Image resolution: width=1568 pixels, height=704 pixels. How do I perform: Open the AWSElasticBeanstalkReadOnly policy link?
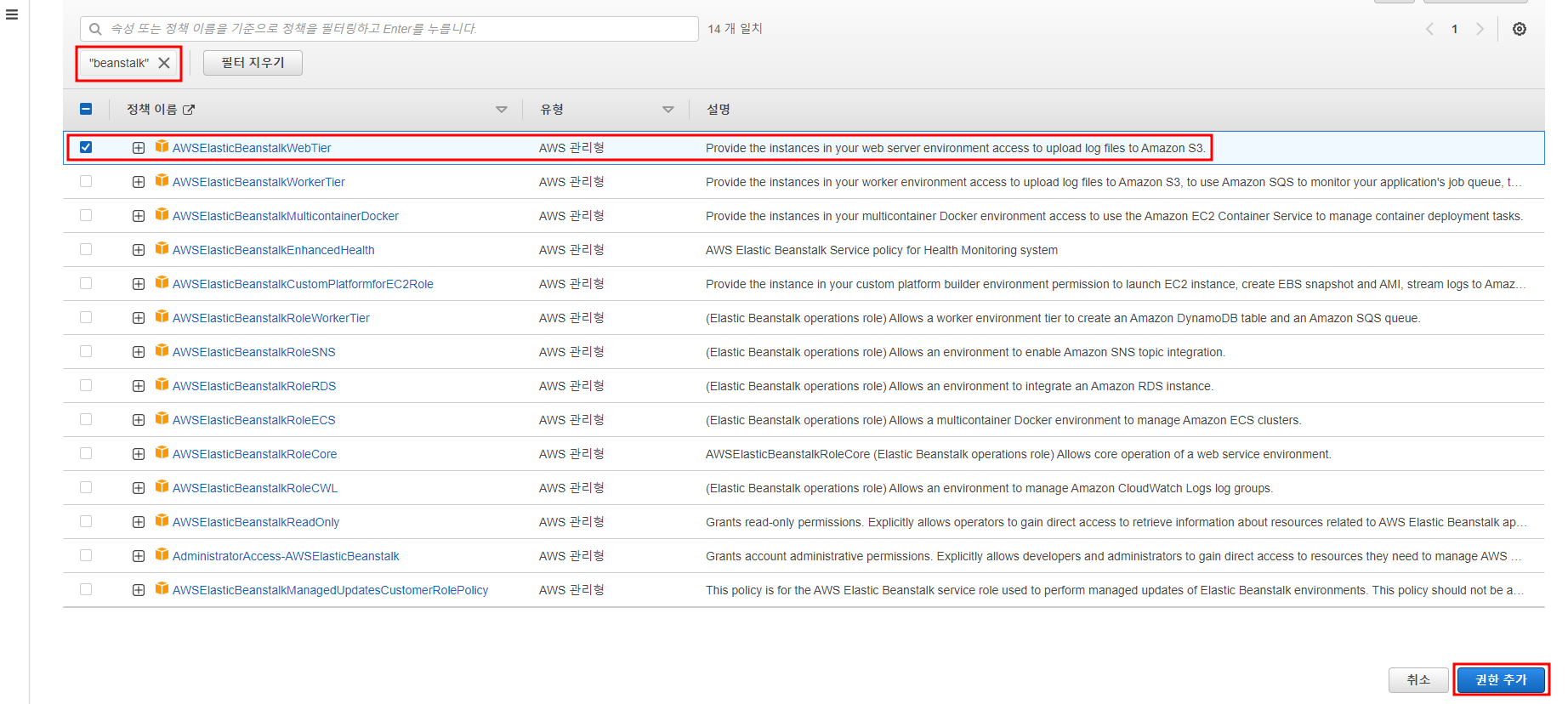tap(256, 522)
